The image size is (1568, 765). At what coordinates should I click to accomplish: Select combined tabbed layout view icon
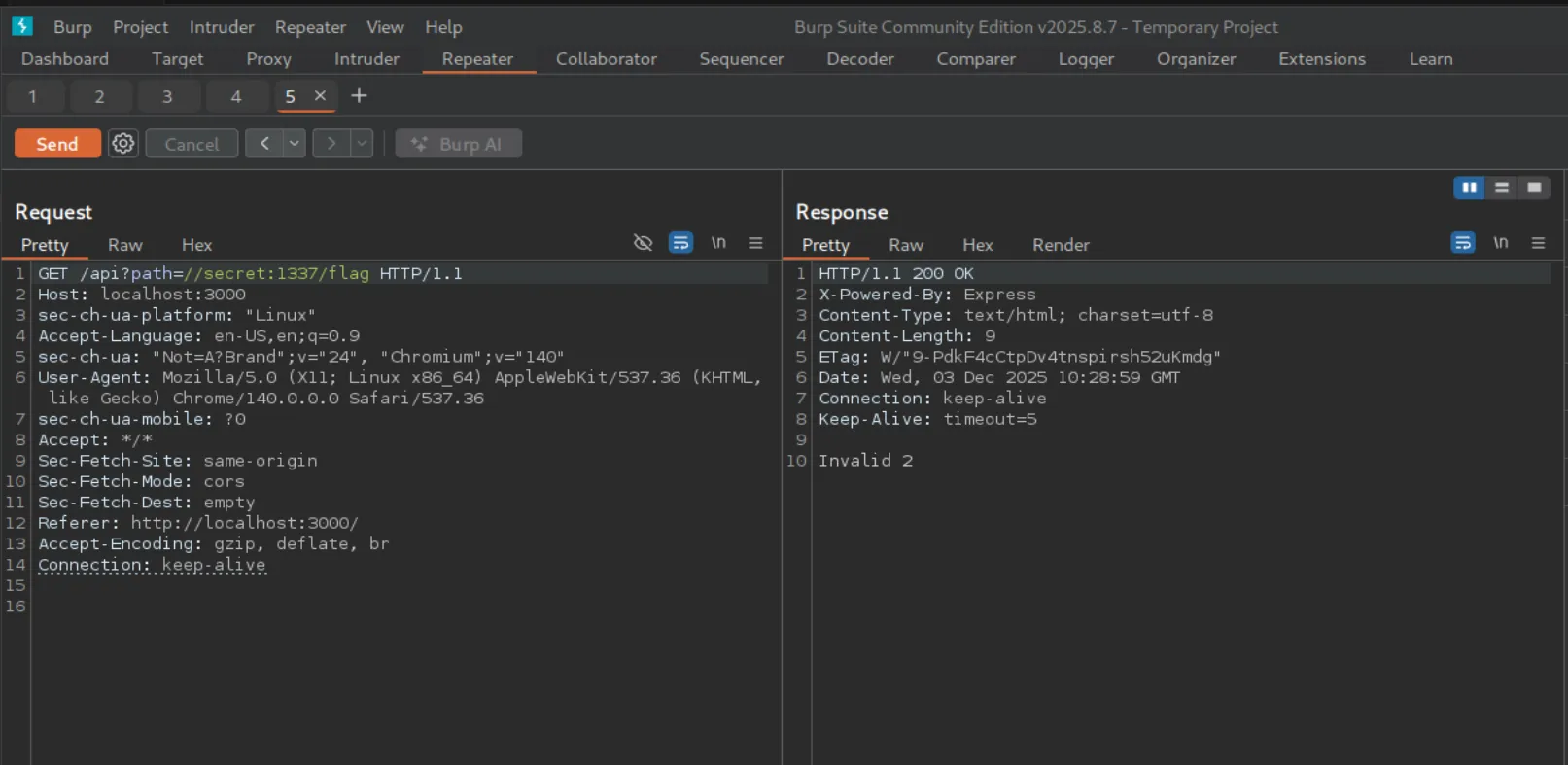click(x=1534, y=188)
